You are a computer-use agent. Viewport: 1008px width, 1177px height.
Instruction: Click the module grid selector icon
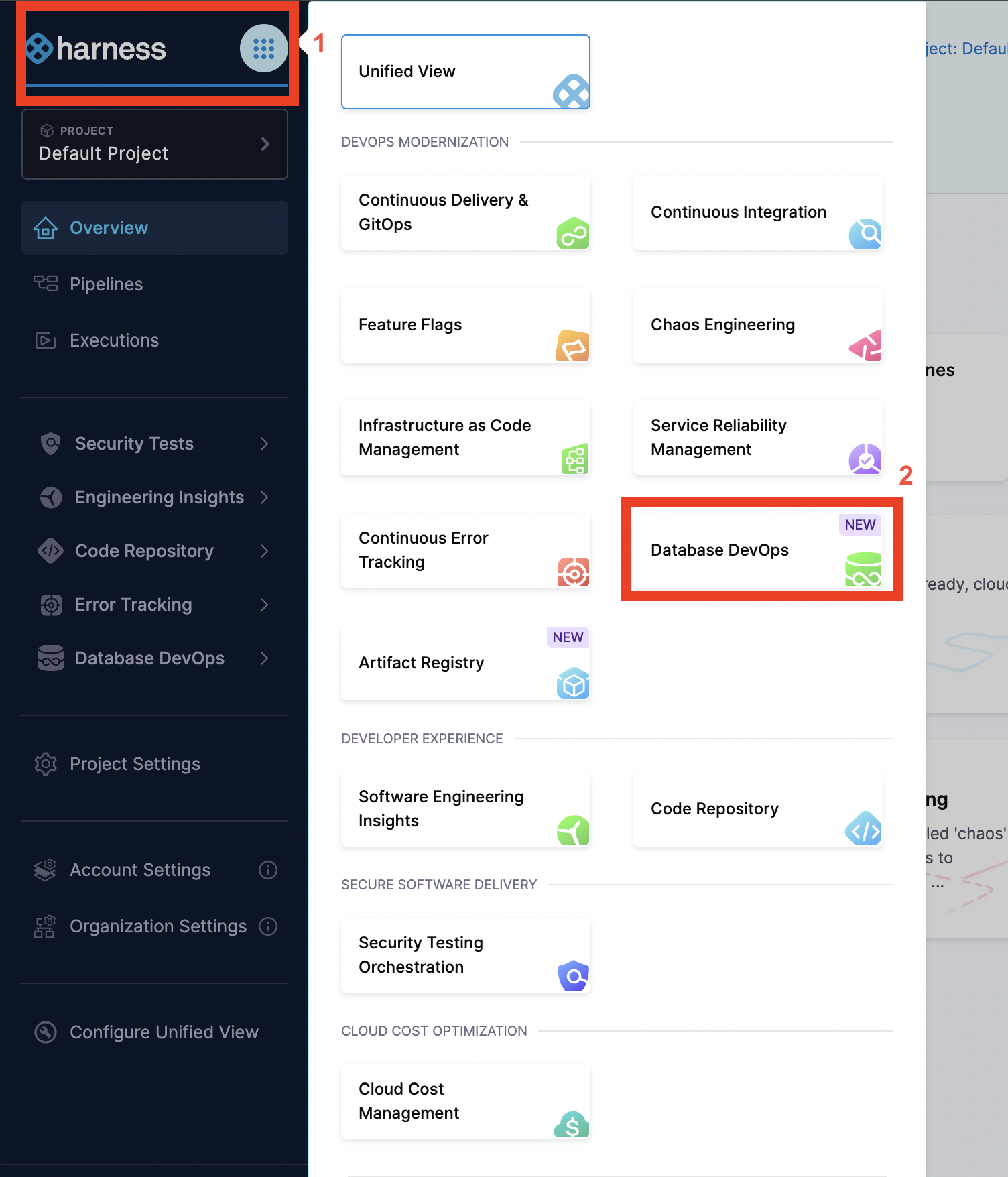tap(263, 48)
